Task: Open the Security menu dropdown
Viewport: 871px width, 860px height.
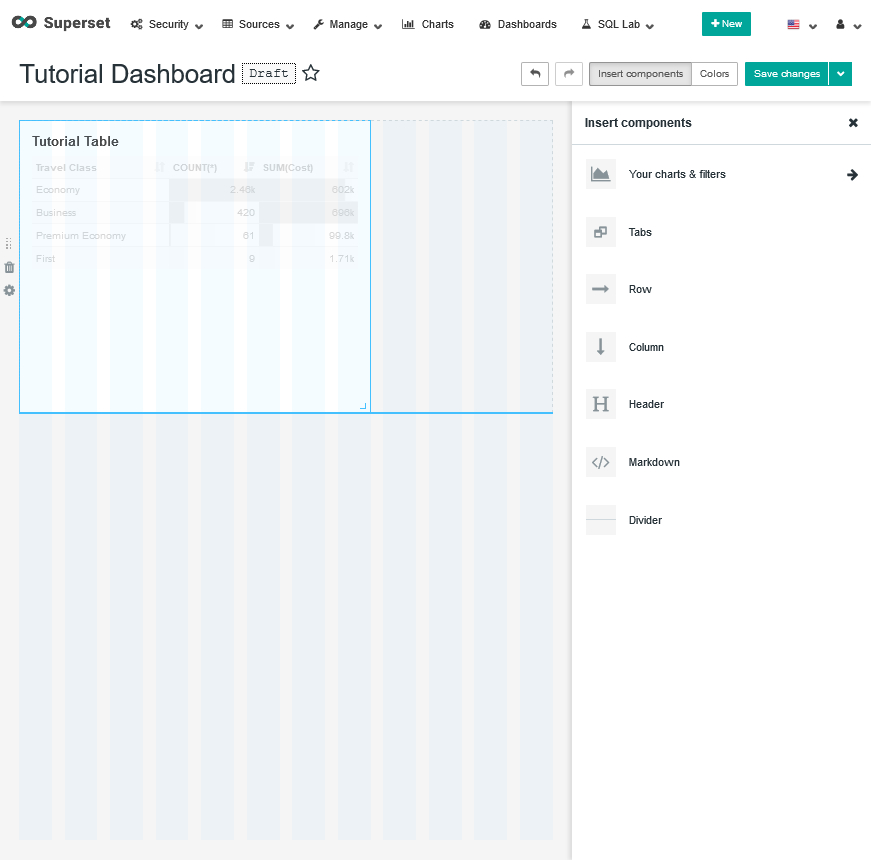Action: coord(167,24)
